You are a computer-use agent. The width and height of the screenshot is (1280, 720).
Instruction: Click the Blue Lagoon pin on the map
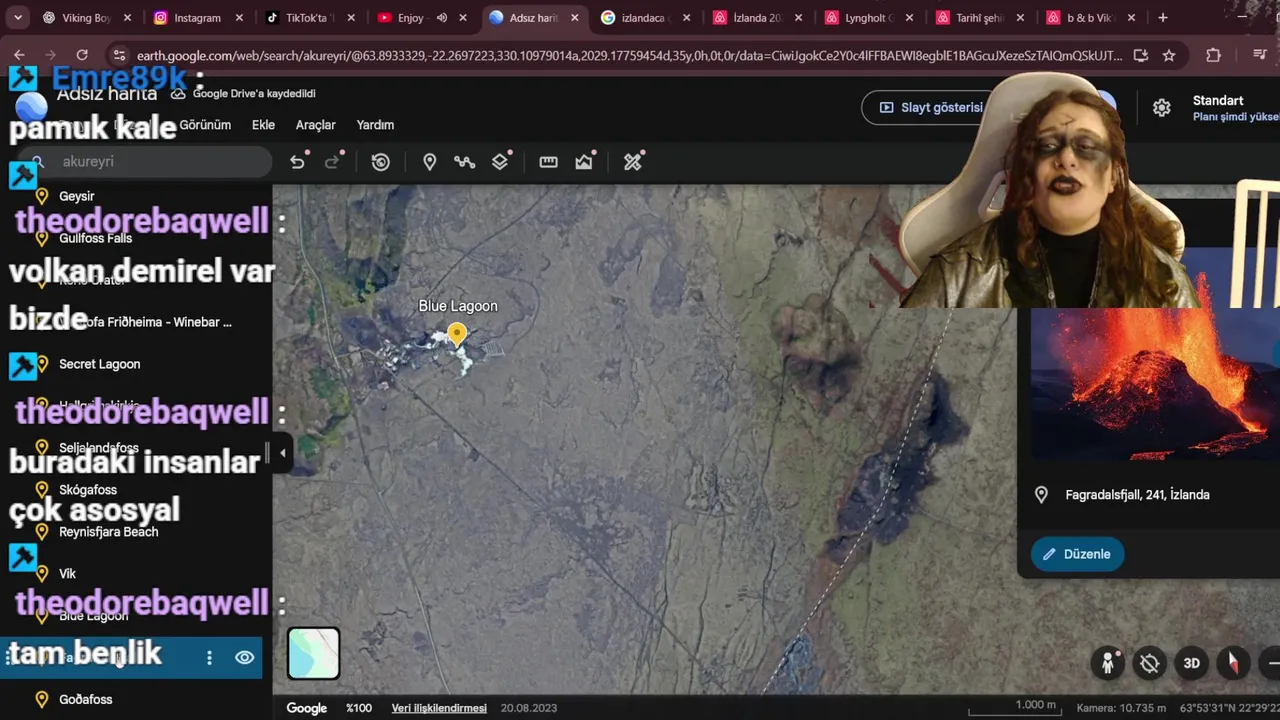[457, 335]
